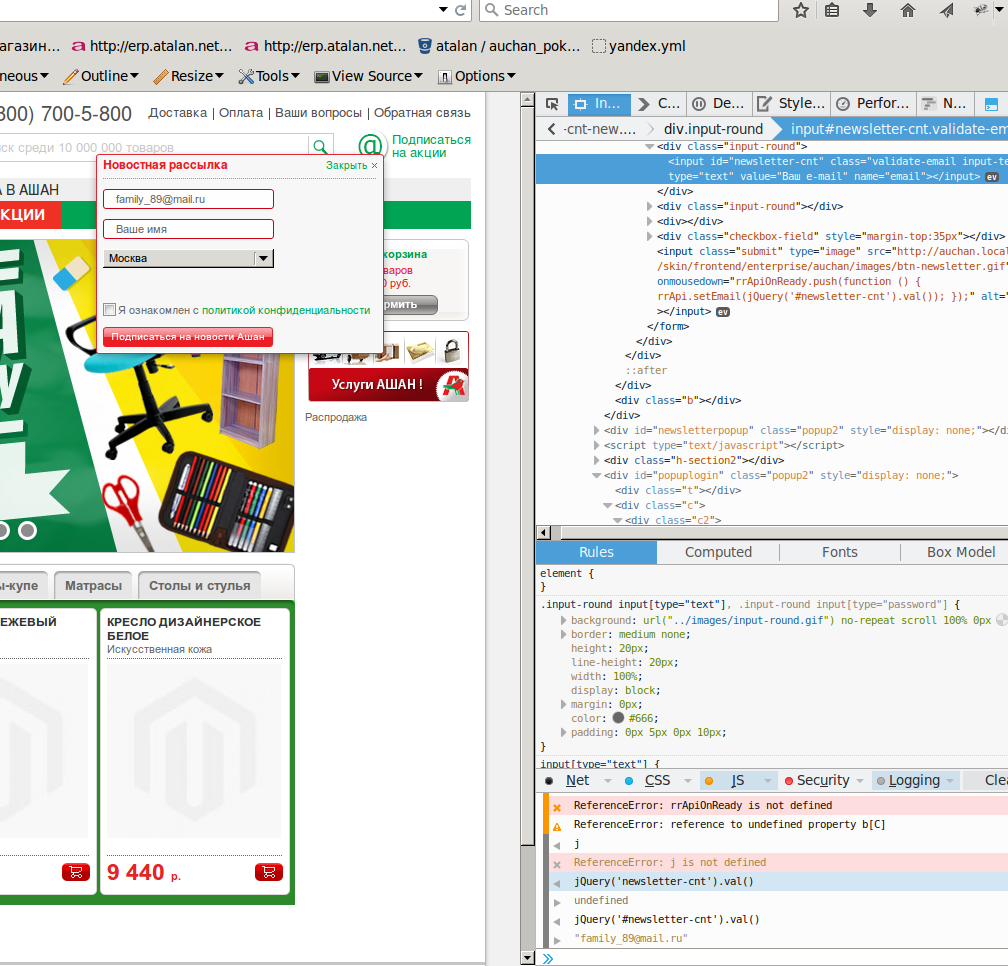The width and height of the screenshot is (1008, 966).
Task: Open the View Source toolbar menu
Action: [368, 76]
